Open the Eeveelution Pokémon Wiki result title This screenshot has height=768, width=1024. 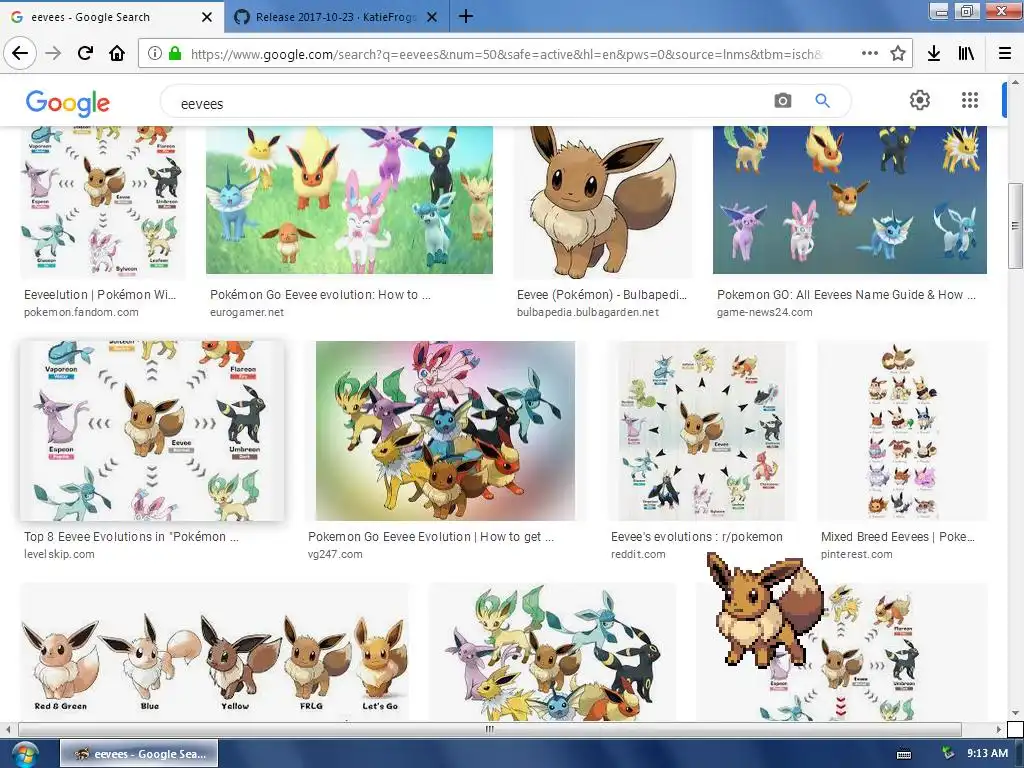100,295
